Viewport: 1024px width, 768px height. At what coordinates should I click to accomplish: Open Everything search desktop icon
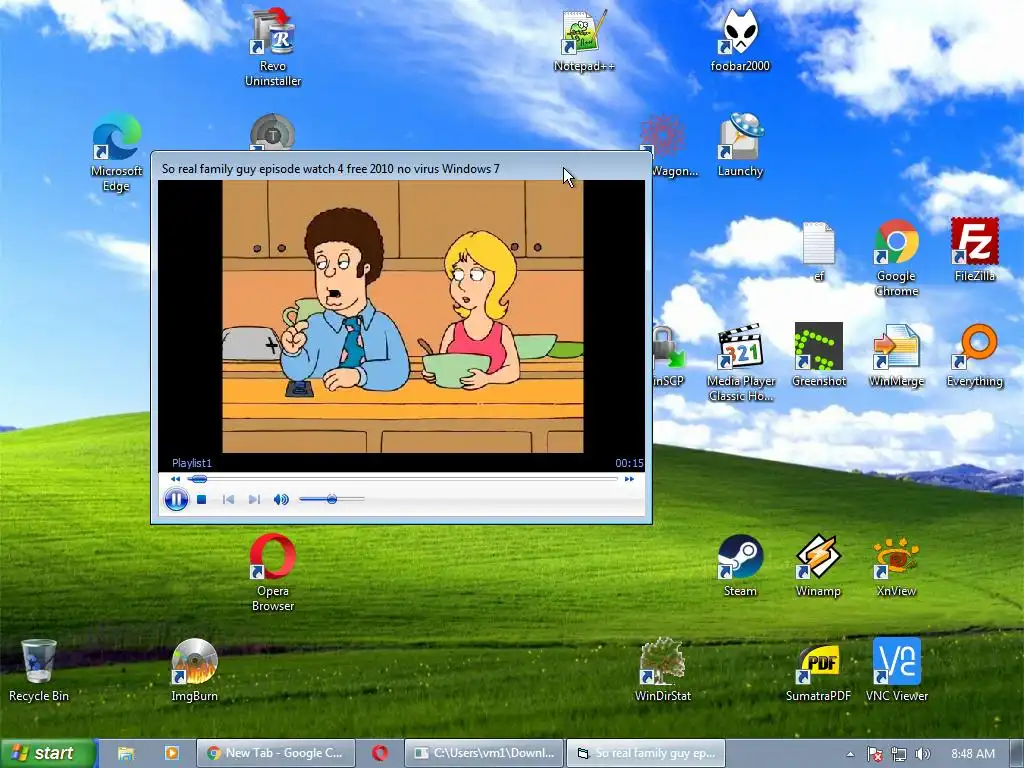point(974,355)
